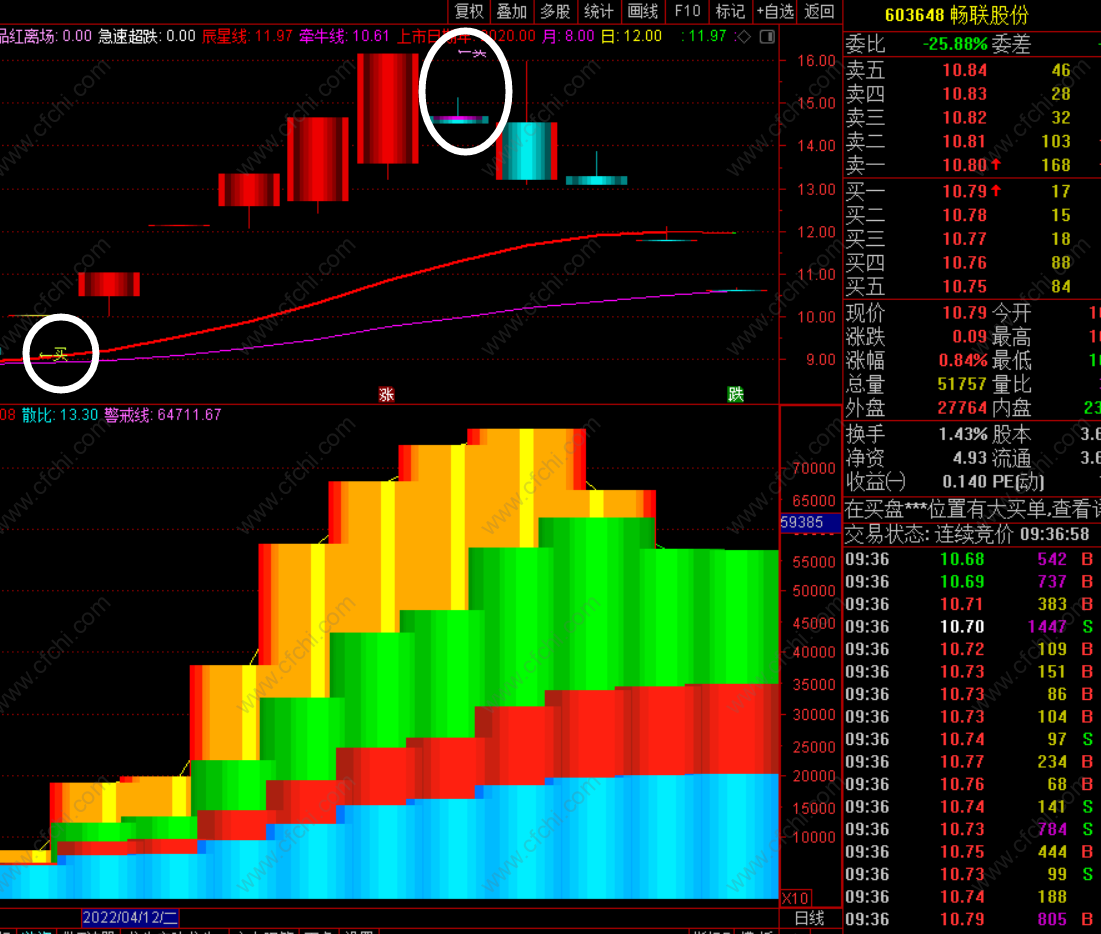
Task: Select the 买四 10.76 bid row
Action: point(972,263)
